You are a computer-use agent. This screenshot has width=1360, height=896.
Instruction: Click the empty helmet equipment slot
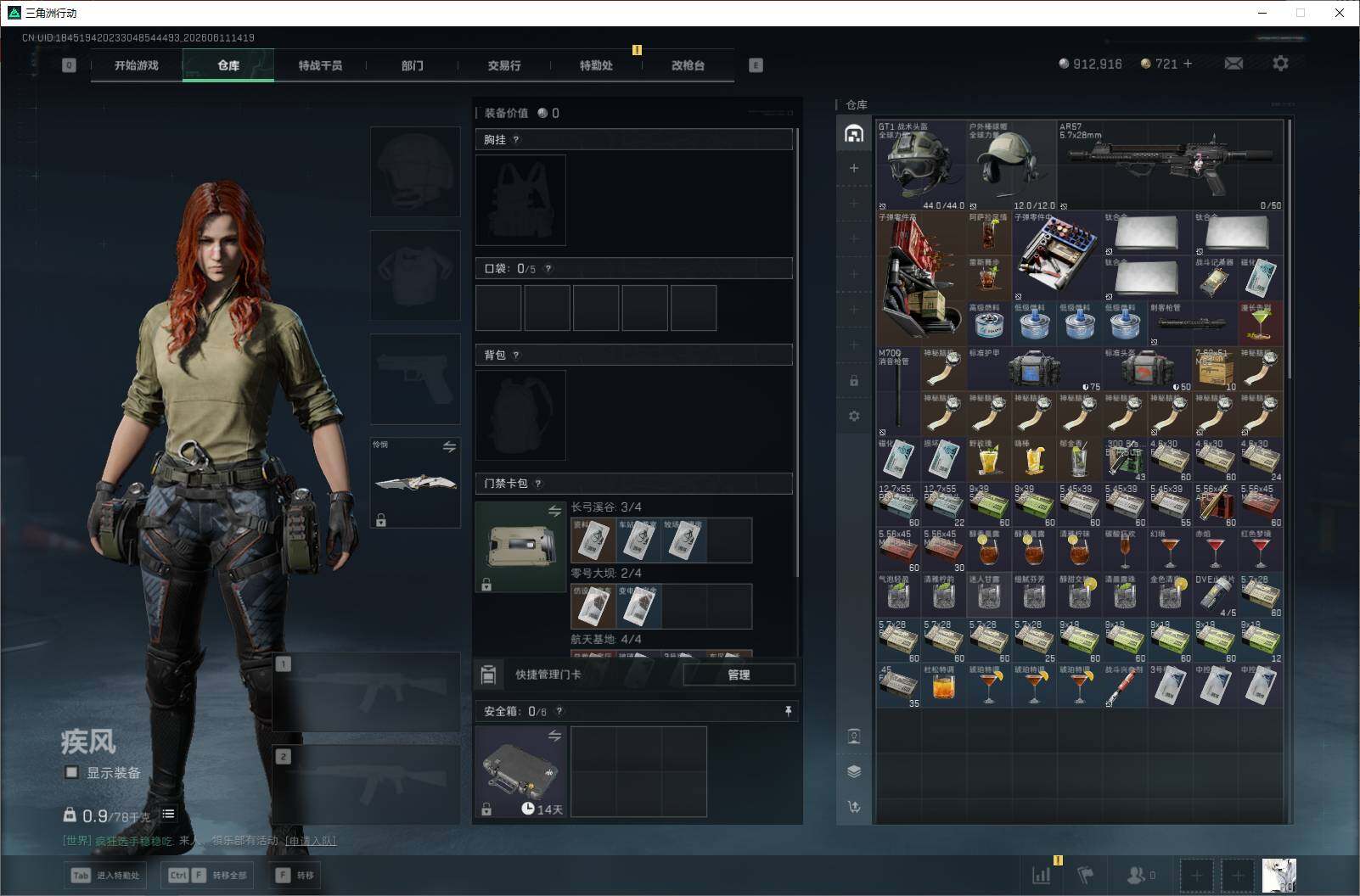click(415, 171)
